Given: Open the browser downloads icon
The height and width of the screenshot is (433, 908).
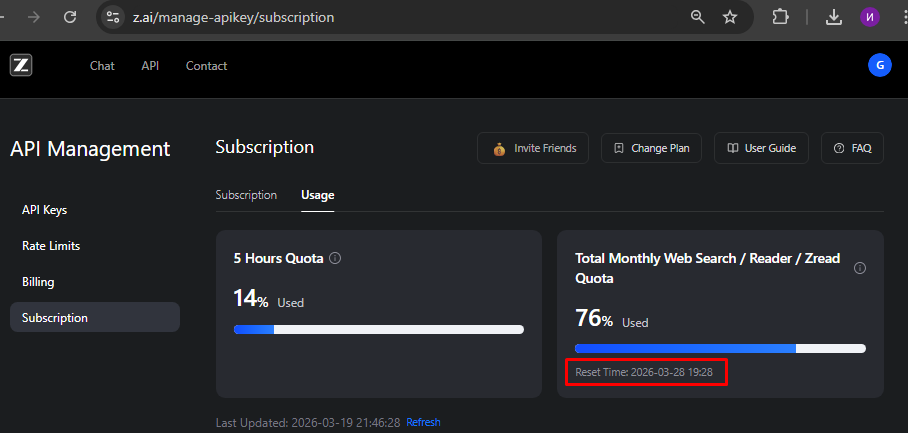Looking at the screenshot, I should [x=834, y=17].
